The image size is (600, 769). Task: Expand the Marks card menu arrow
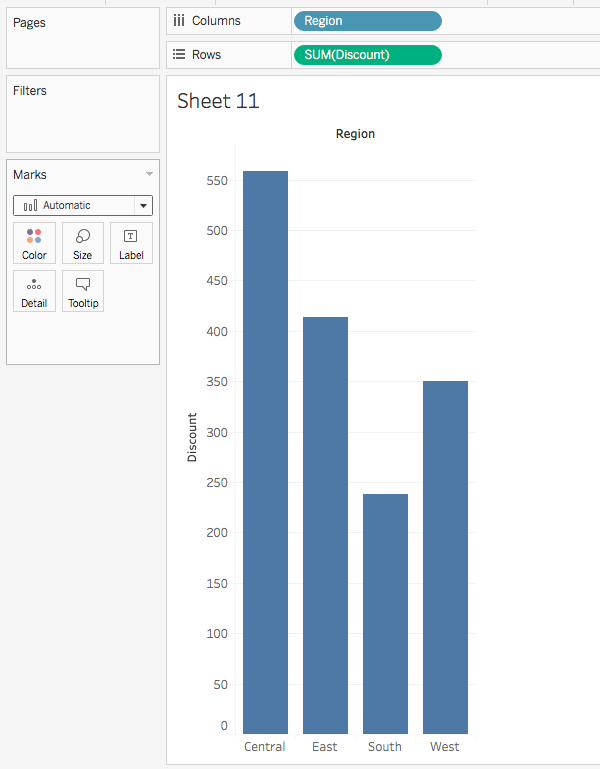[149, 174]
